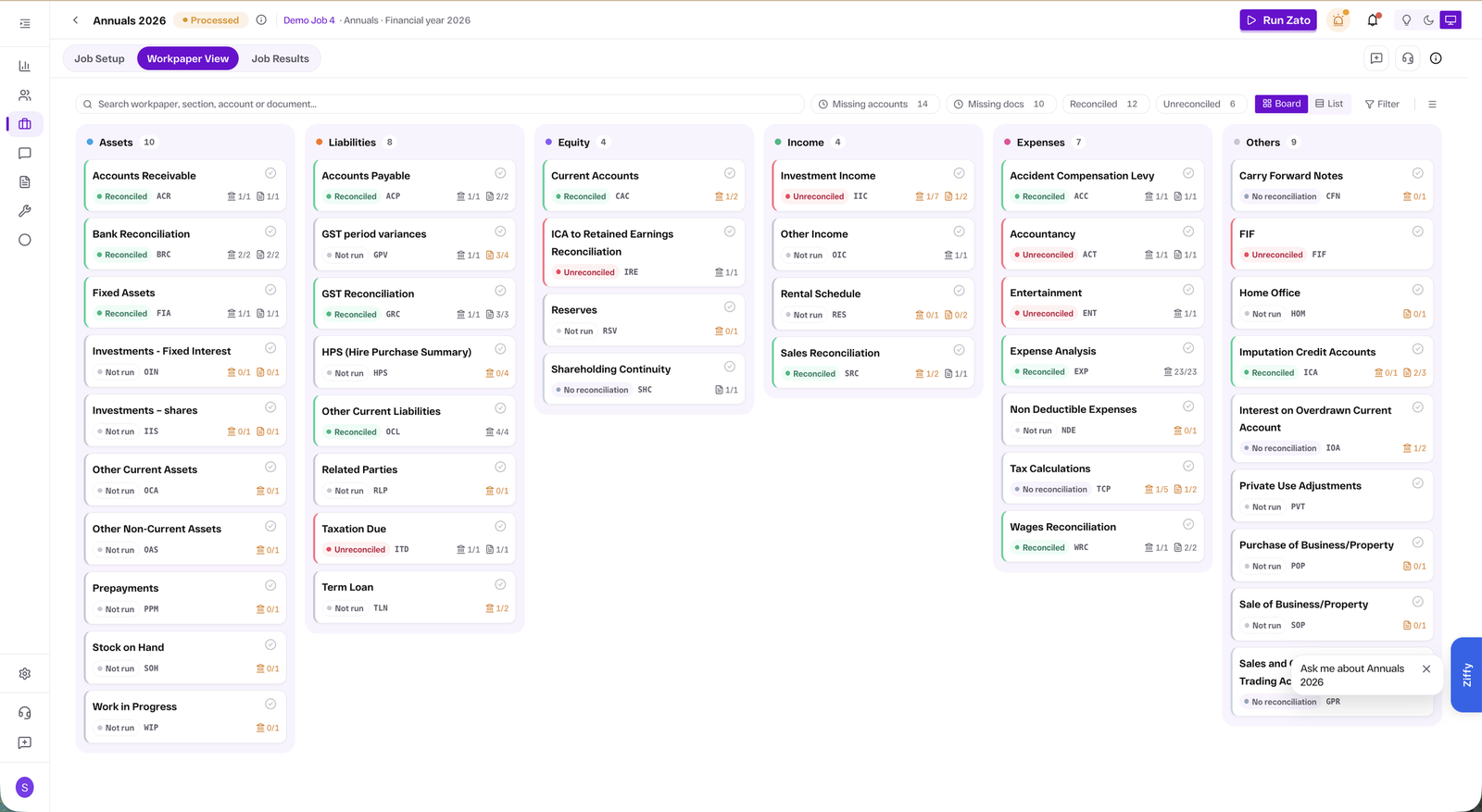Open the wrench tools sidebar icon
The width and height of the screenshot is (1482, 812).
(x=25, y=211)
